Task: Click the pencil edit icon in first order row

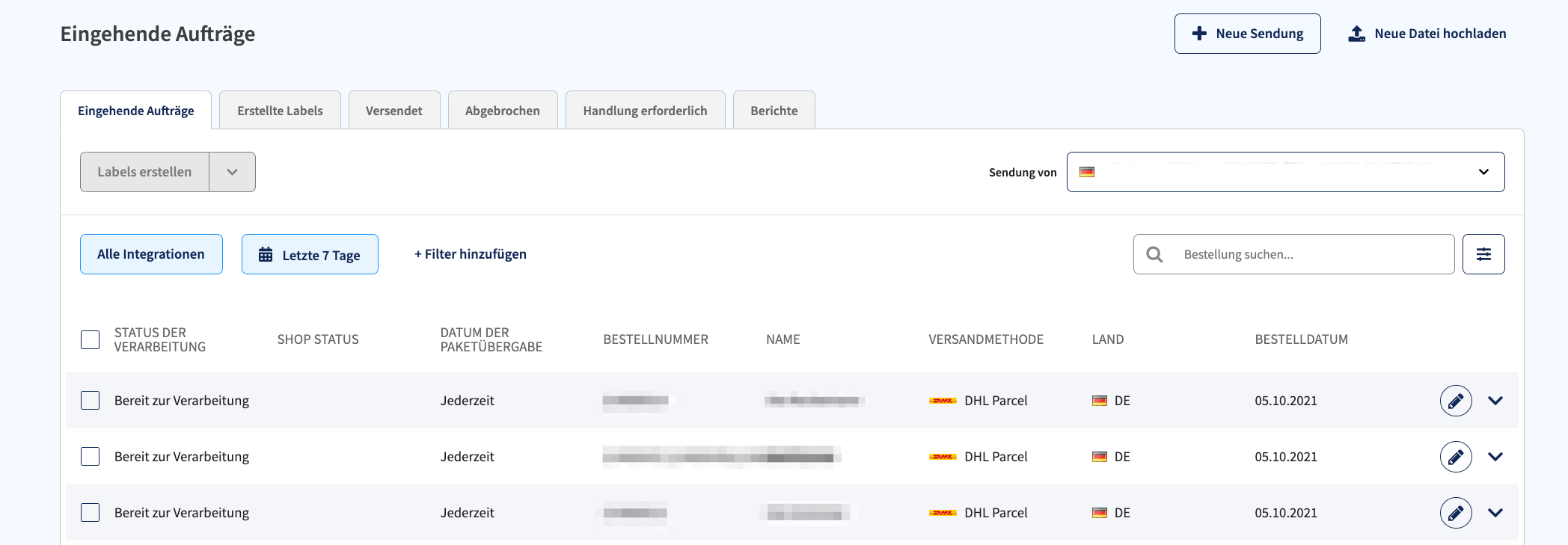Action: 1456,401
